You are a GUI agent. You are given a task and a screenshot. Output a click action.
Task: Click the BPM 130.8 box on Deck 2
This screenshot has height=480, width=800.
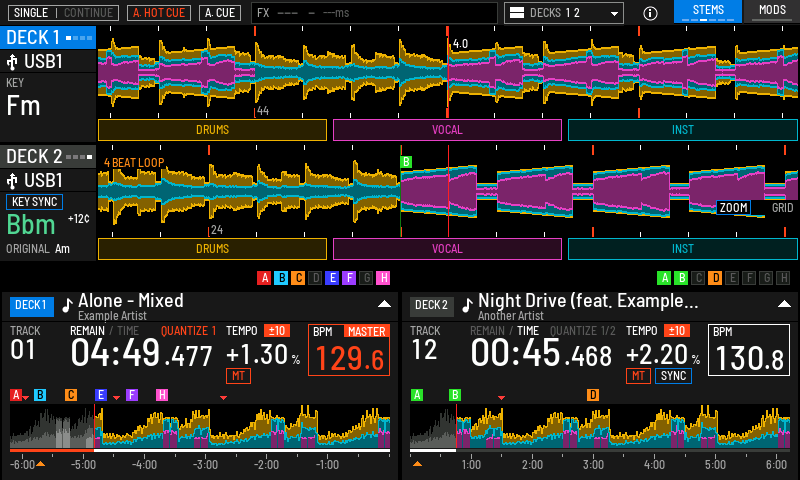[749, 350]
